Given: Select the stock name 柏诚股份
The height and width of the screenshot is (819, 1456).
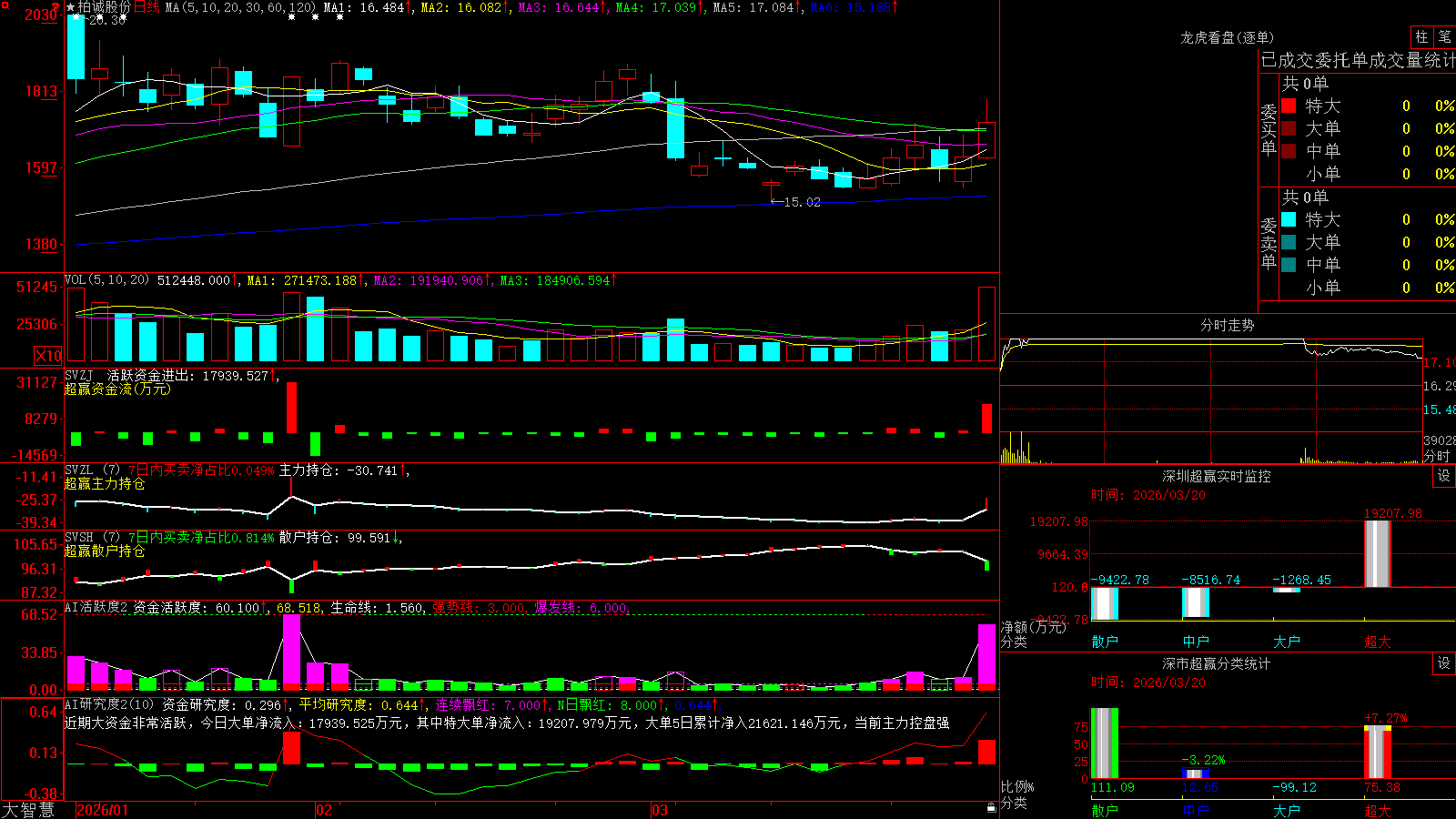Looking at the screenshot, I should tap(104, 7).
